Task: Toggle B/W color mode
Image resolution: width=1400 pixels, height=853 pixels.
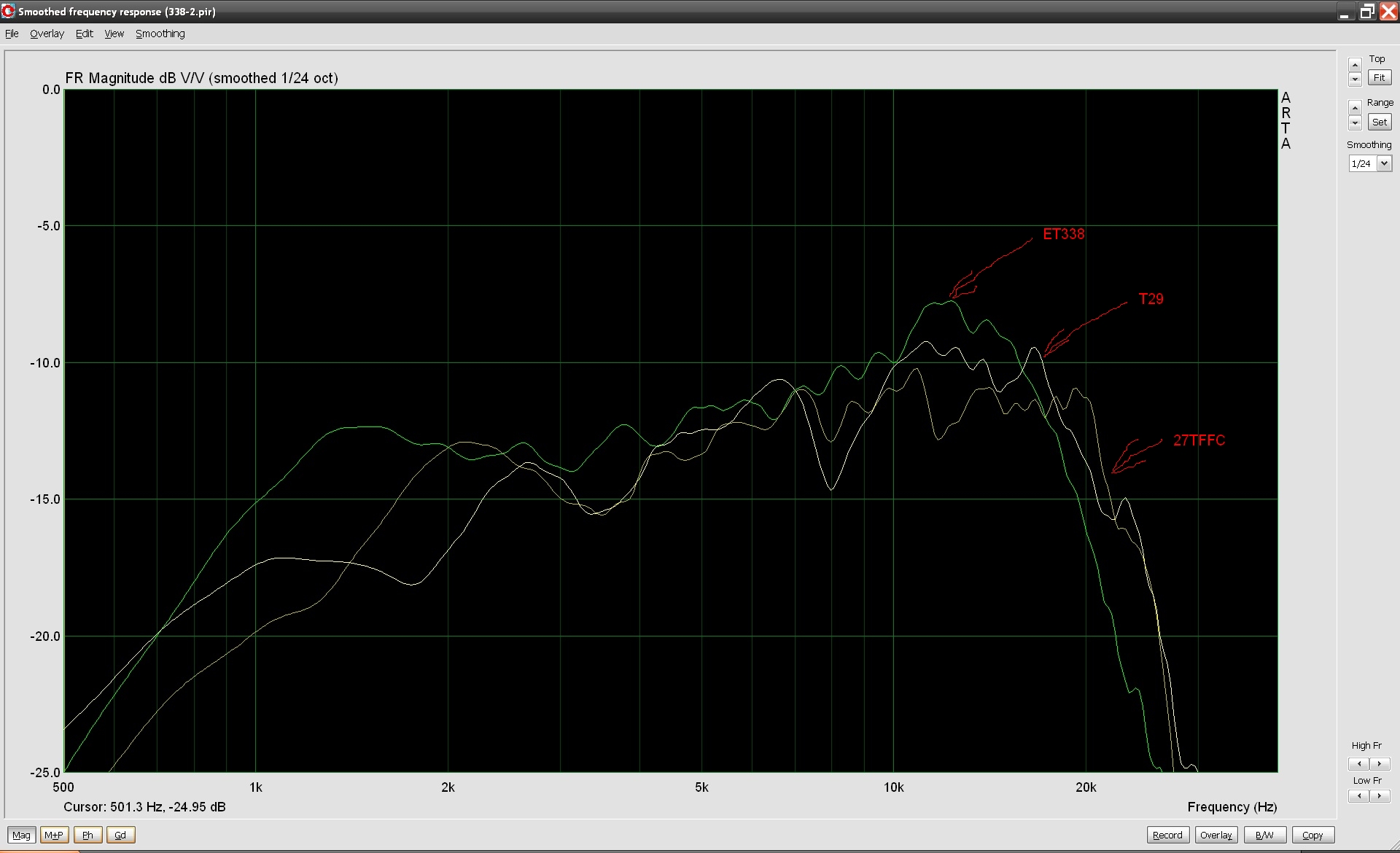Action: 1264,835
